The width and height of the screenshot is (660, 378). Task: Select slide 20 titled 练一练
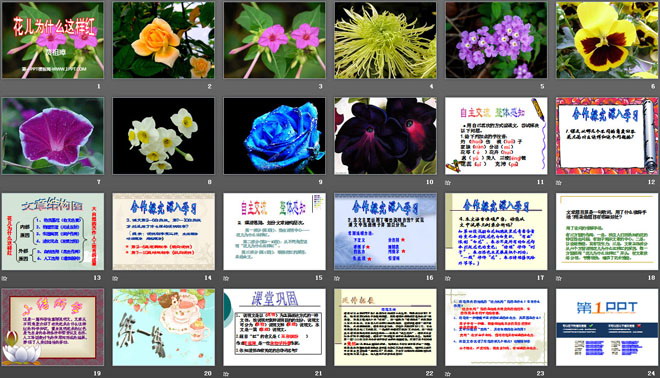click(163, 327)
